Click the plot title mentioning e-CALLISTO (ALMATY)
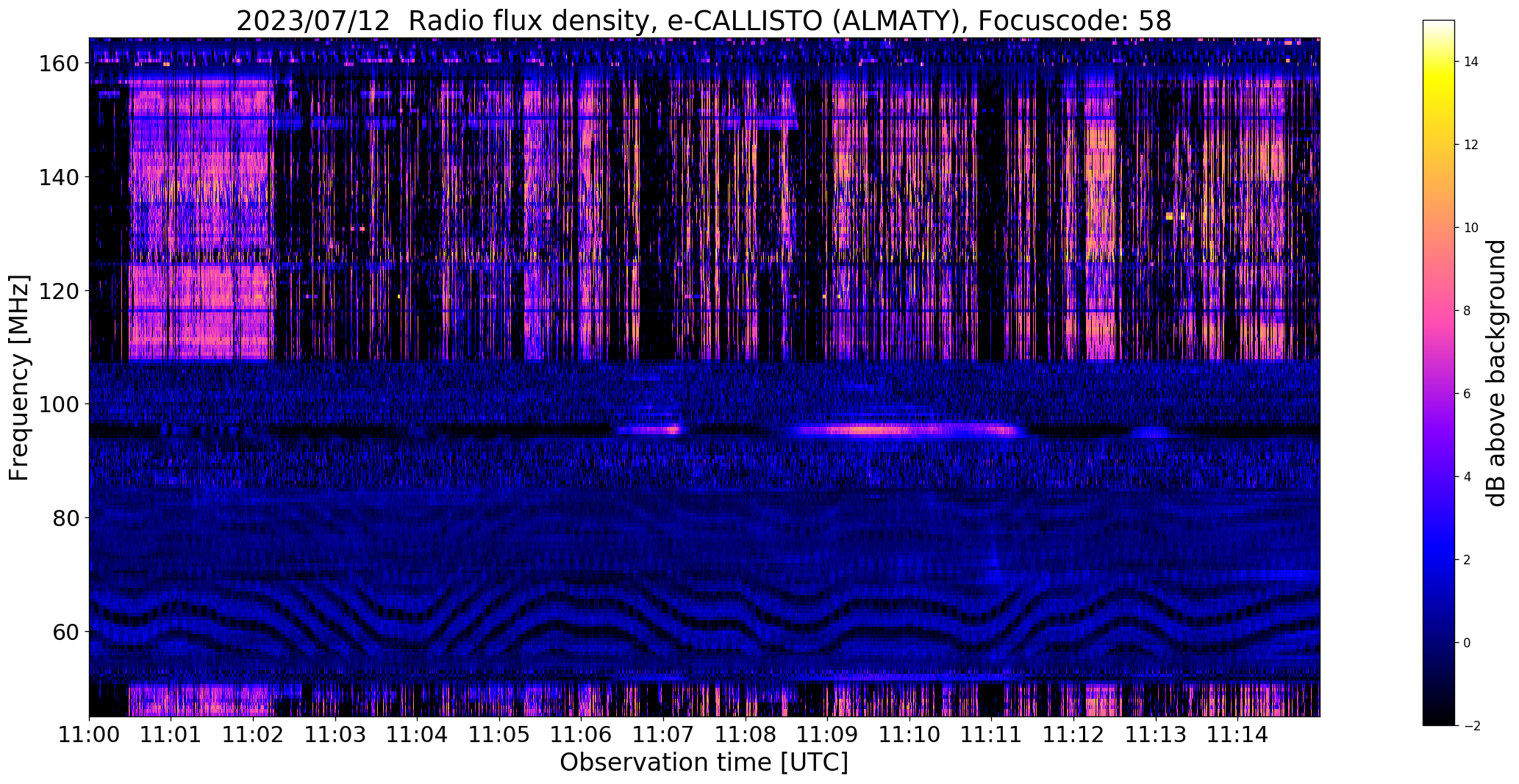The image size is (1519, 784). coord(704,21)
